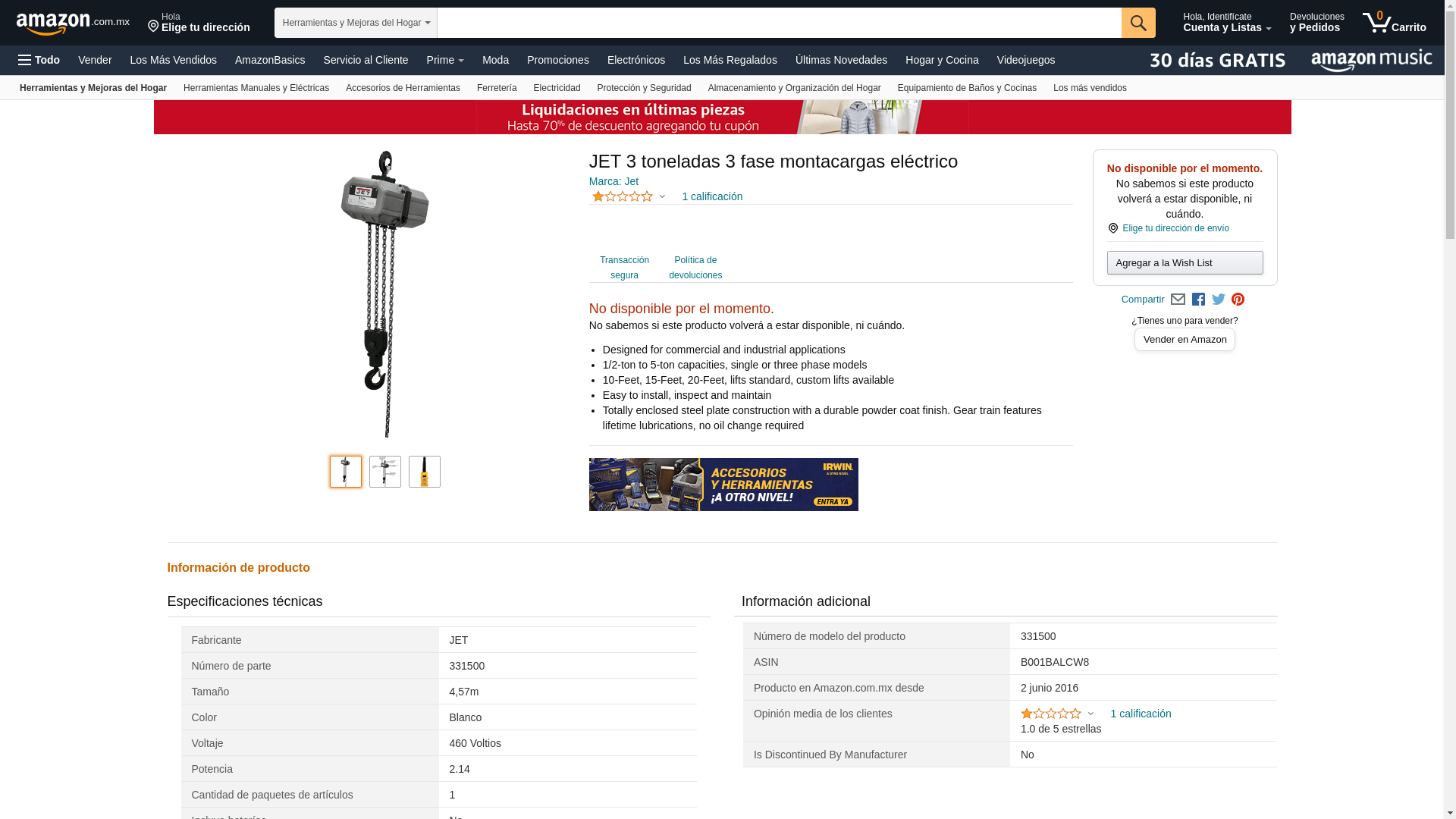Expand the Prime menu dropdown
The image size is (1456, 819).
coord(445,60)
